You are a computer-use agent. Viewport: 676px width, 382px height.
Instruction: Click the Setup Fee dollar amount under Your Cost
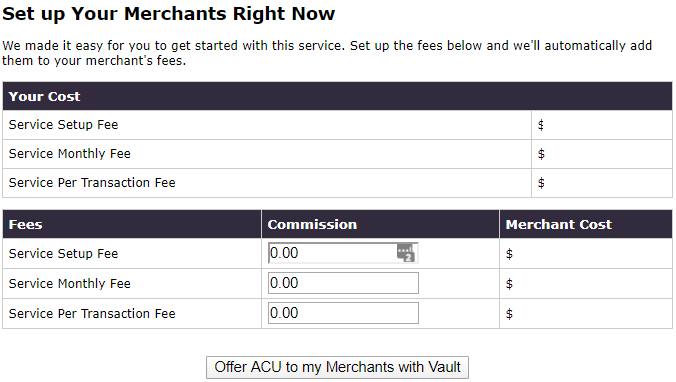pyautogui.click(x=541, y=125)
